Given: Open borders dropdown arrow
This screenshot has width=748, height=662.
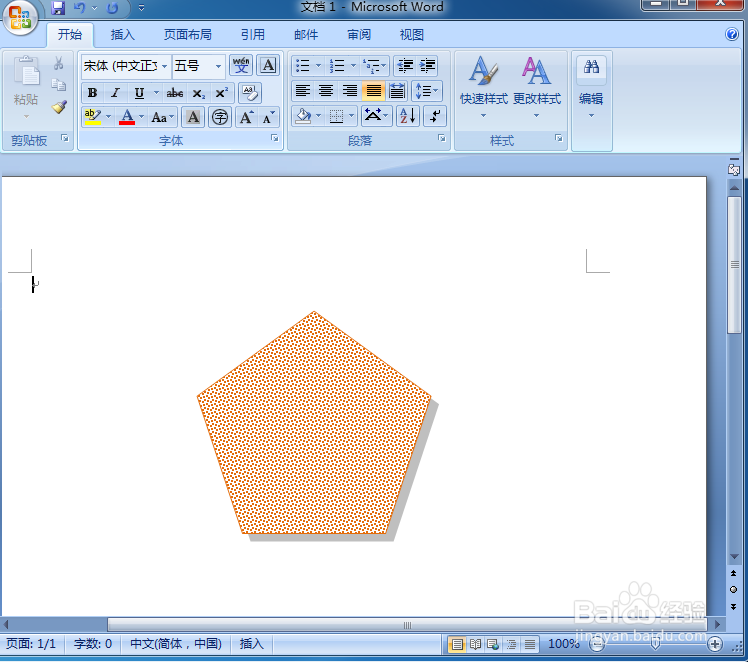Looking at the screenshot, I should [351, 116].
